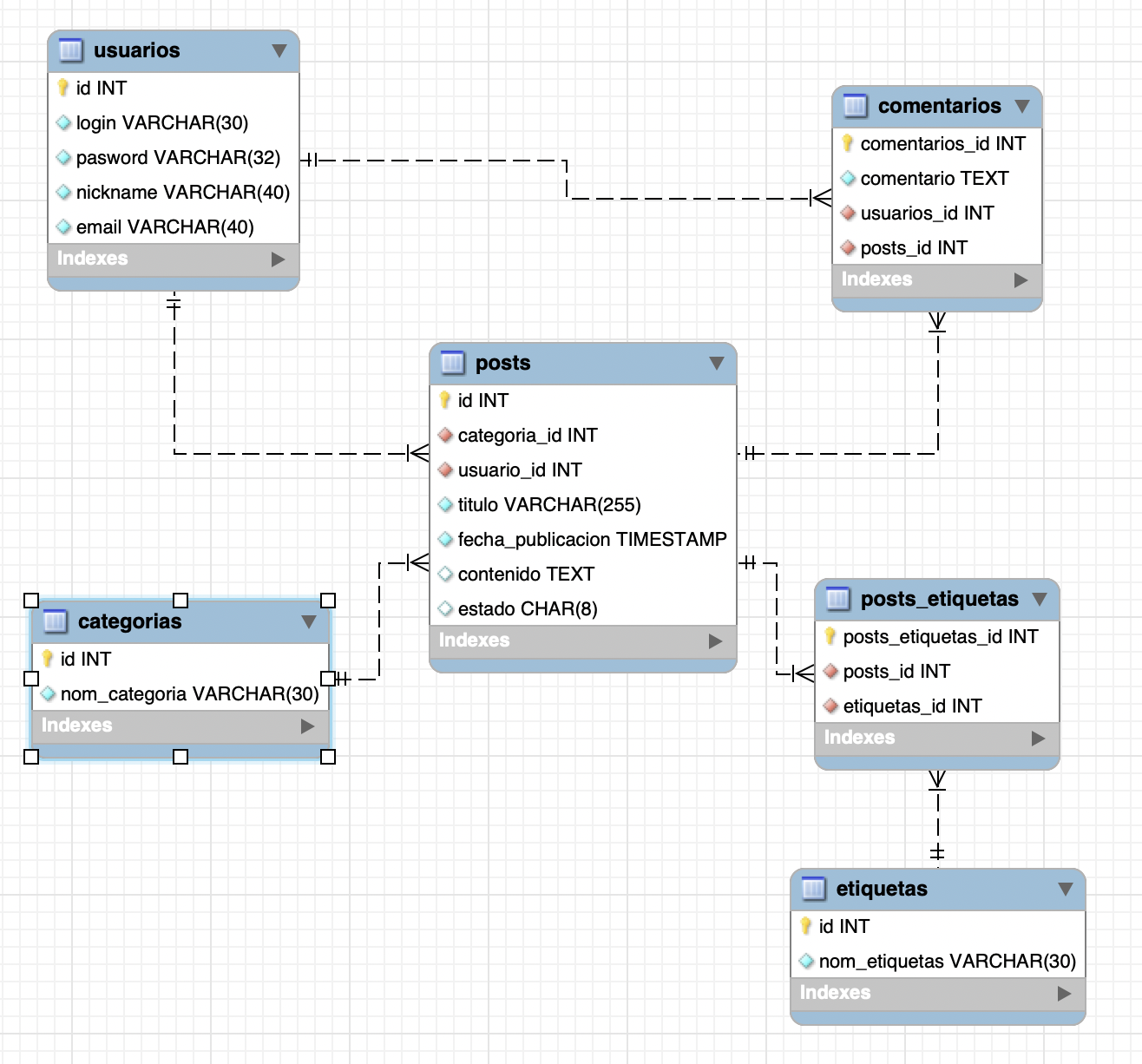Click the top-left resize handle of categorias
The height and width of the screenshot is (1064, 1142).
tap(31, 601)
